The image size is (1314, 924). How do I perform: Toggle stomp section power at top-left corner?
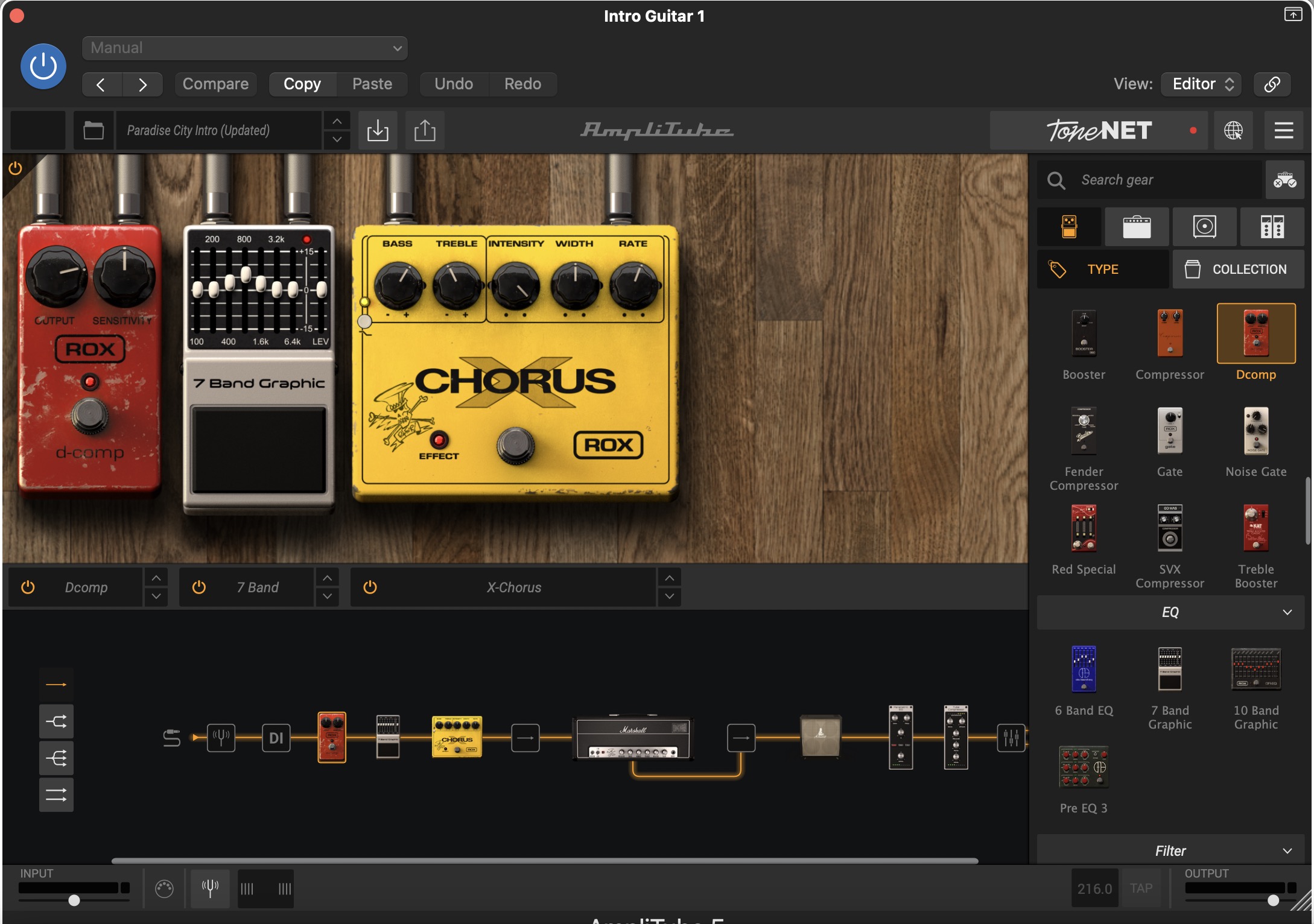point(15,168)
